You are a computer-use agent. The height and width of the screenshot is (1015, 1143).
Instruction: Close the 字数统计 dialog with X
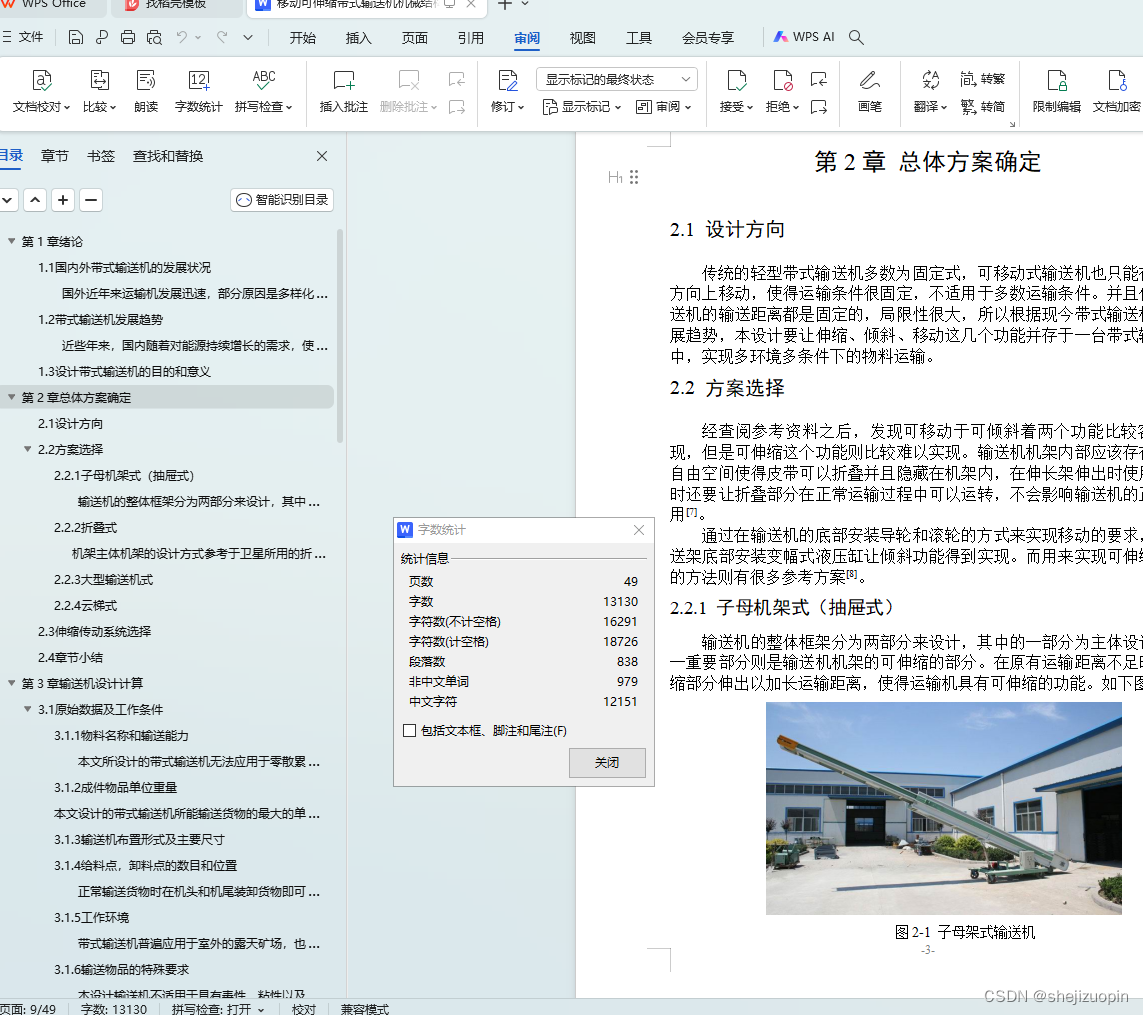(x=639, y=530)
